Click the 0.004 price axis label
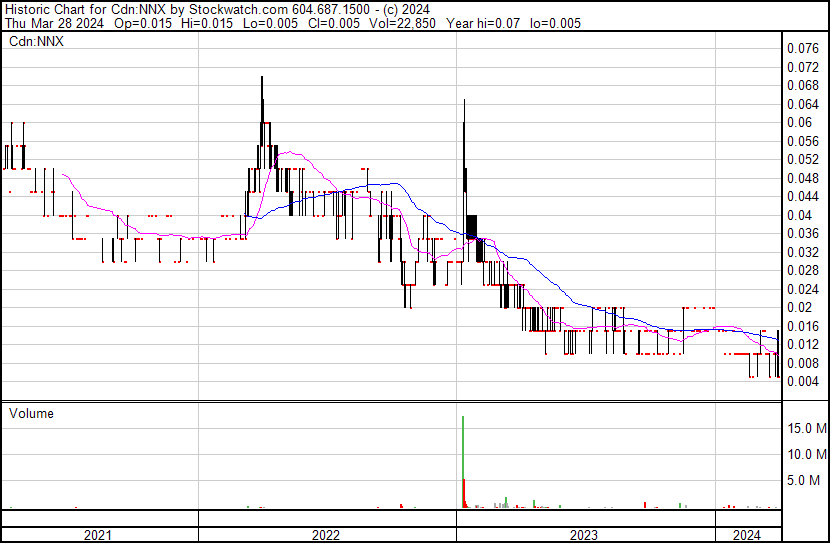This screenshot has width=830, height=543. 802,381
